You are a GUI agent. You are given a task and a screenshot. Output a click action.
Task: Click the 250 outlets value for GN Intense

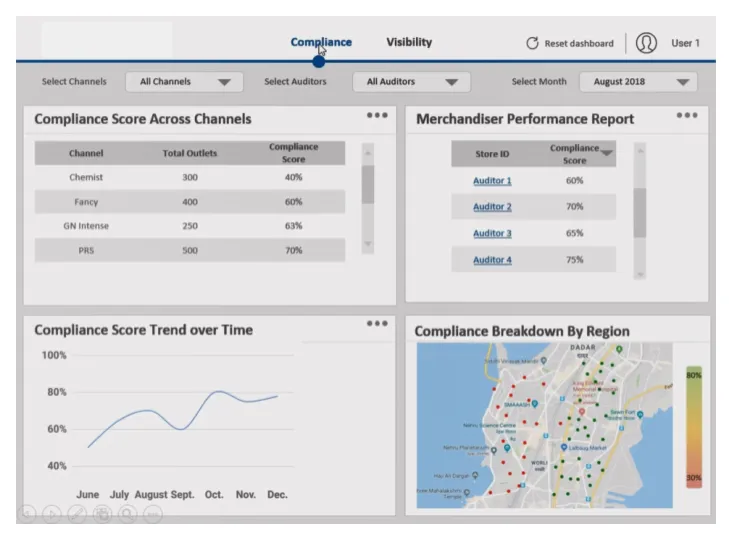click(190, 226)
